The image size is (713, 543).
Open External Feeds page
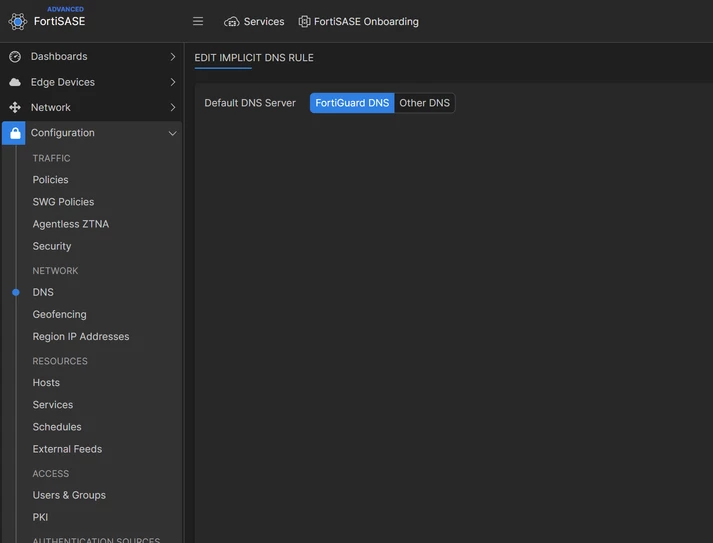click(67, 449)
